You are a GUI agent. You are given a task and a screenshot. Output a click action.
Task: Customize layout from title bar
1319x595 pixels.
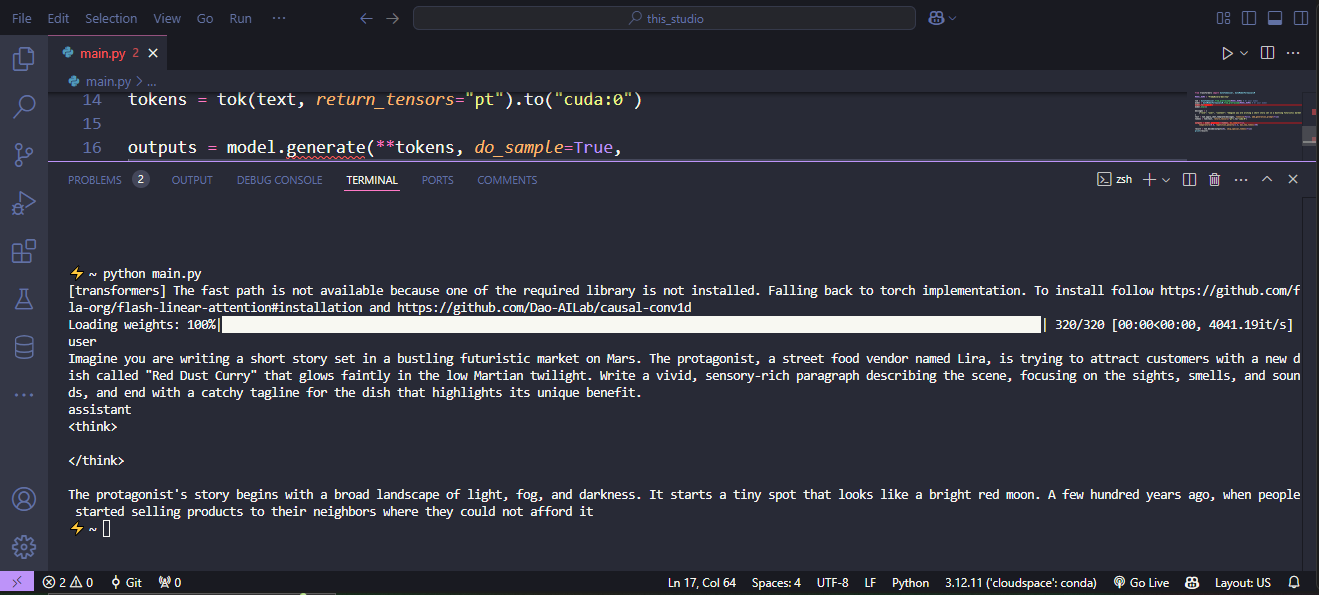pyautogui.click(x=1223, y=18)
